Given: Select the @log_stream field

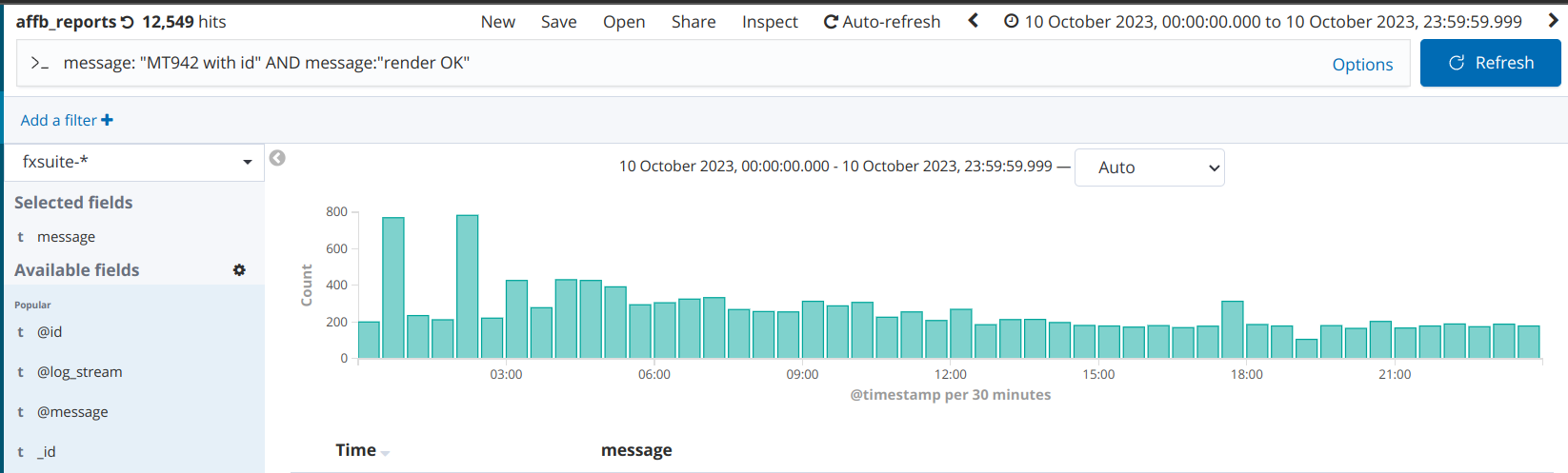Looking at the screenshot, I should tap(79, 372).
